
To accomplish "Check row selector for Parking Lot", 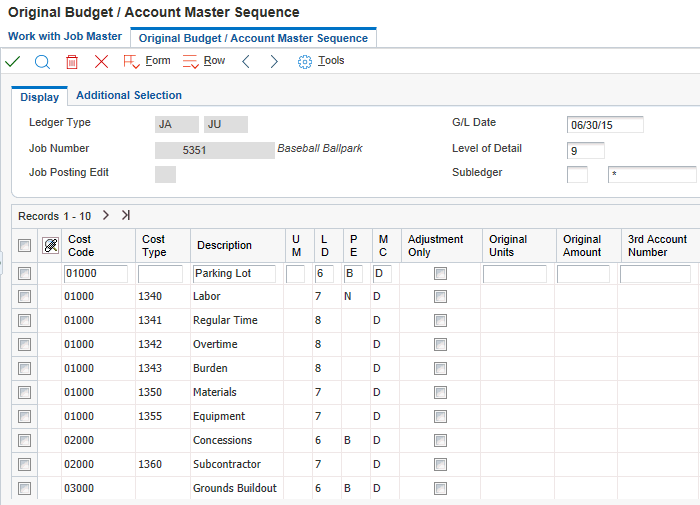I will (25, 273).
